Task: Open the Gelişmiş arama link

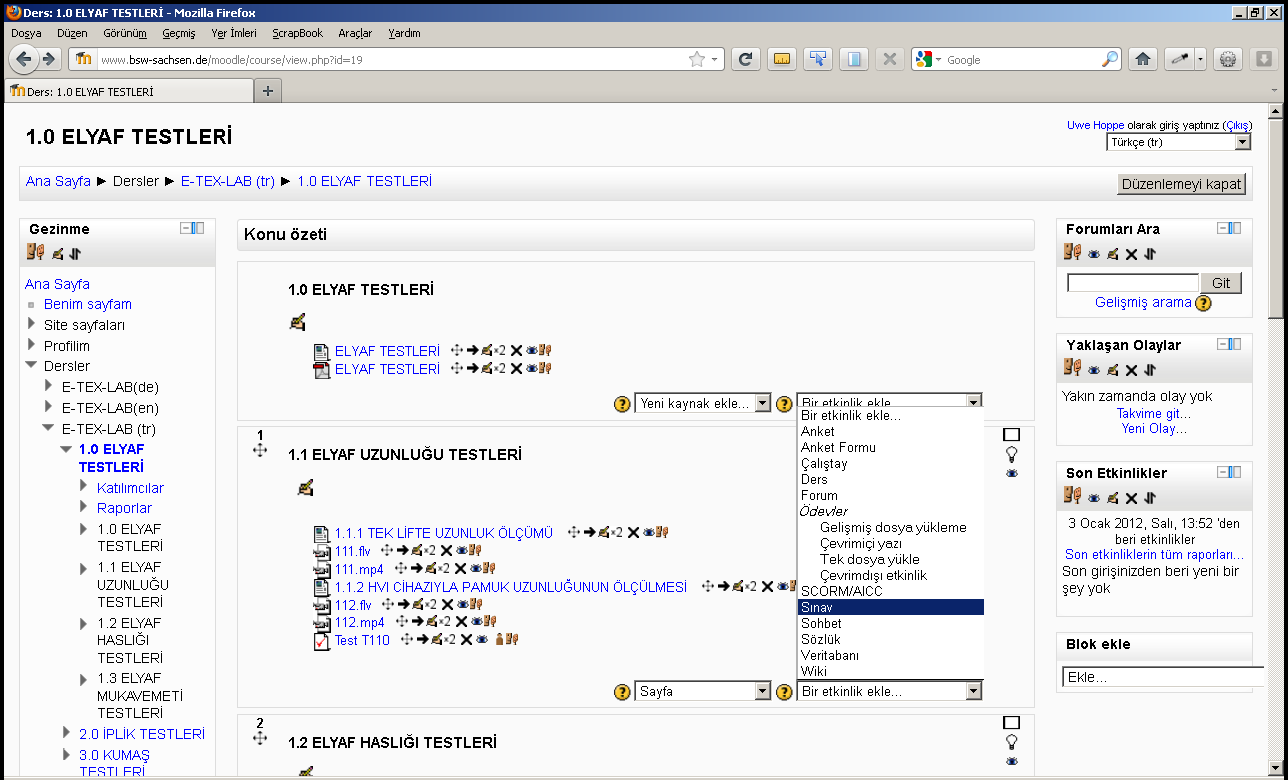Action: coord(1143,302)
